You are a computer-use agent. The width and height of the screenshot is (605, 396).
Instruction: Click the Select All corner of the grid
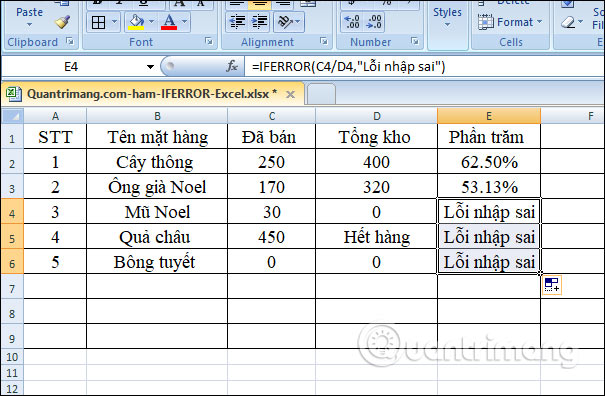[x=12, y=116]
